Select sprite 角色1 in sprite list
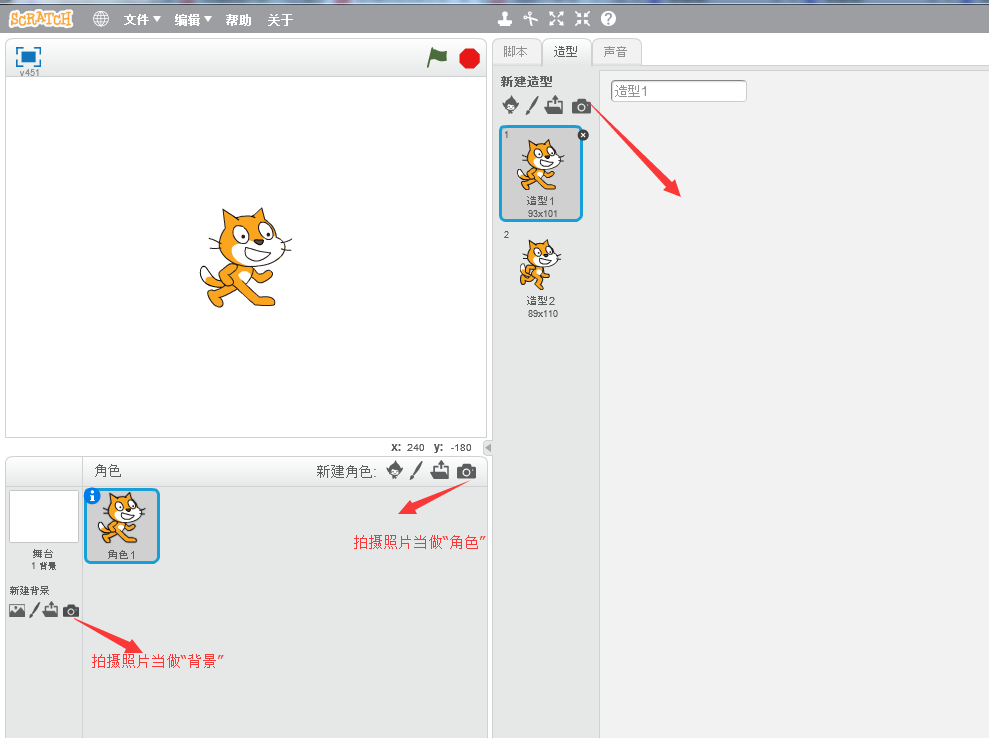Viewport: 989px width, 738px height. 122,525
